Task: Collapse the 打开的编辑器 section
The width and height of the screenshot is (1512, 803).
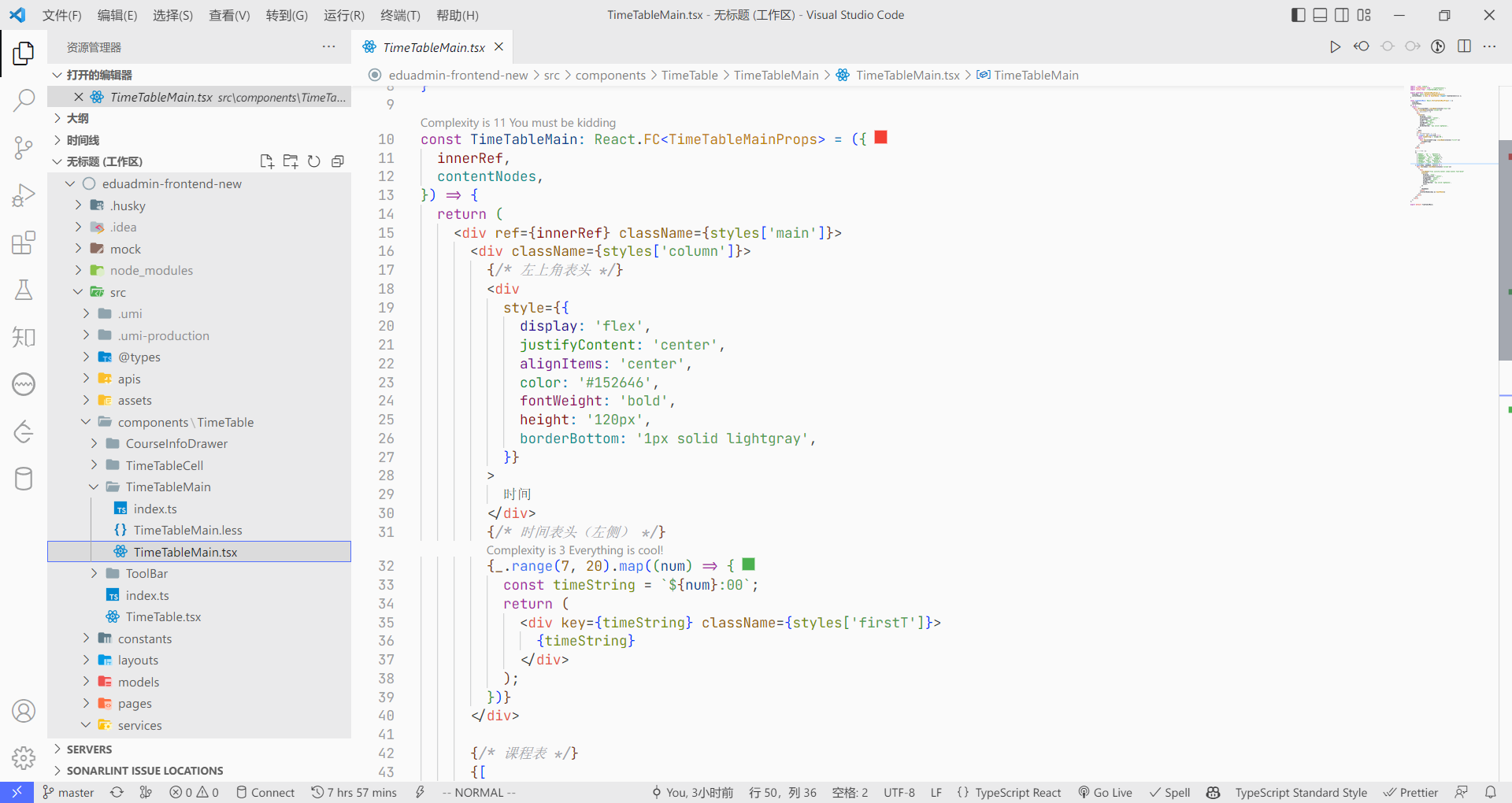Action: click(199, 75)
